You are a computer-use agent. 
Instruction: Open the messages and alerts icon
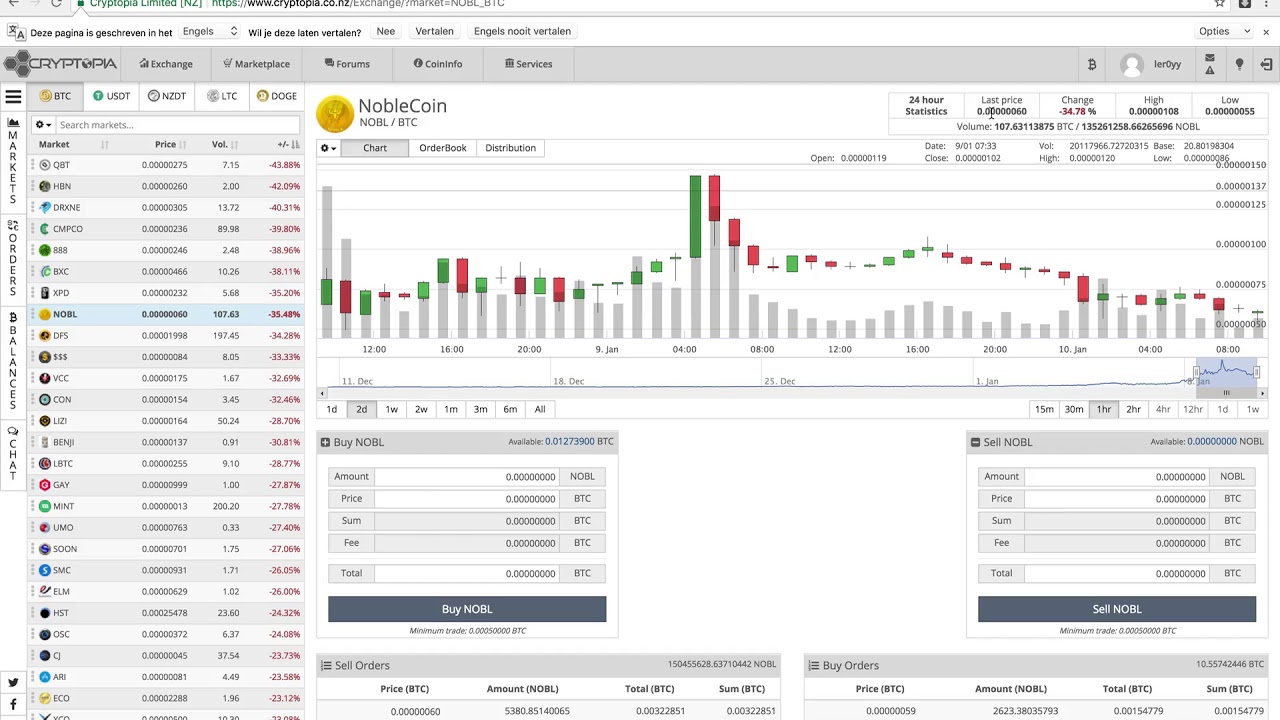click(1209, 64)
